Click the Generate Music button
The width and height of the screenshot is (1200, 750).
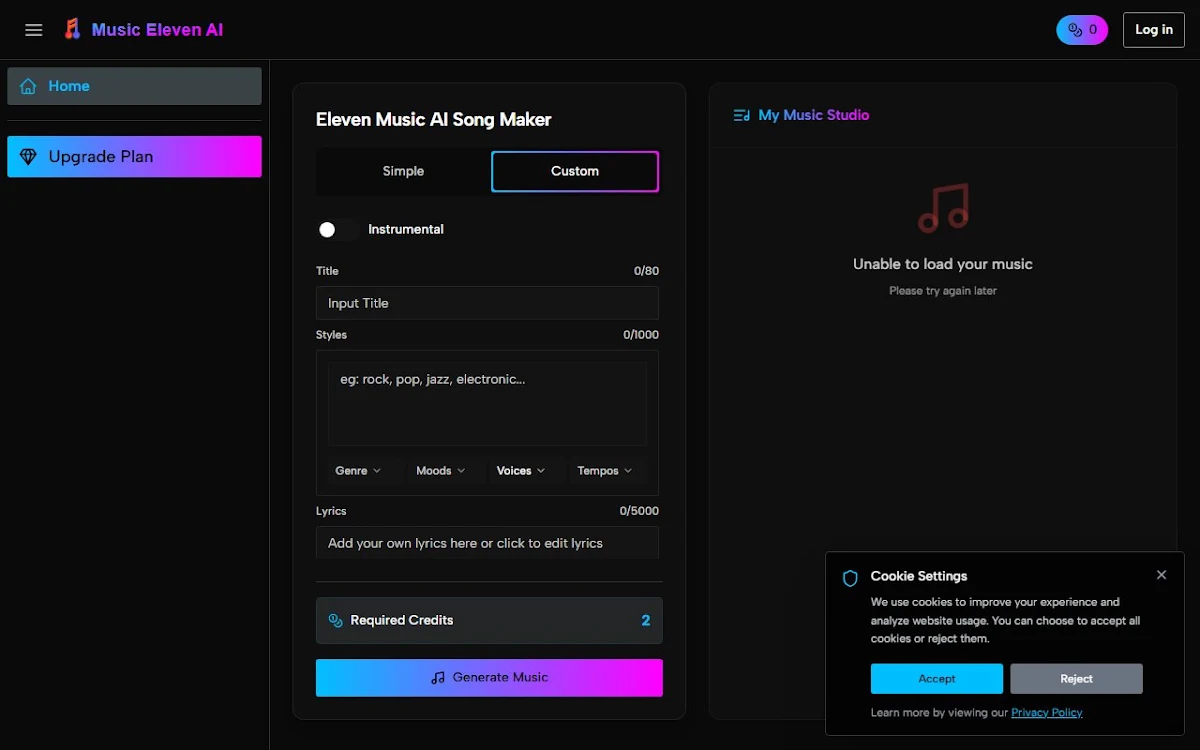pos(489,678)
